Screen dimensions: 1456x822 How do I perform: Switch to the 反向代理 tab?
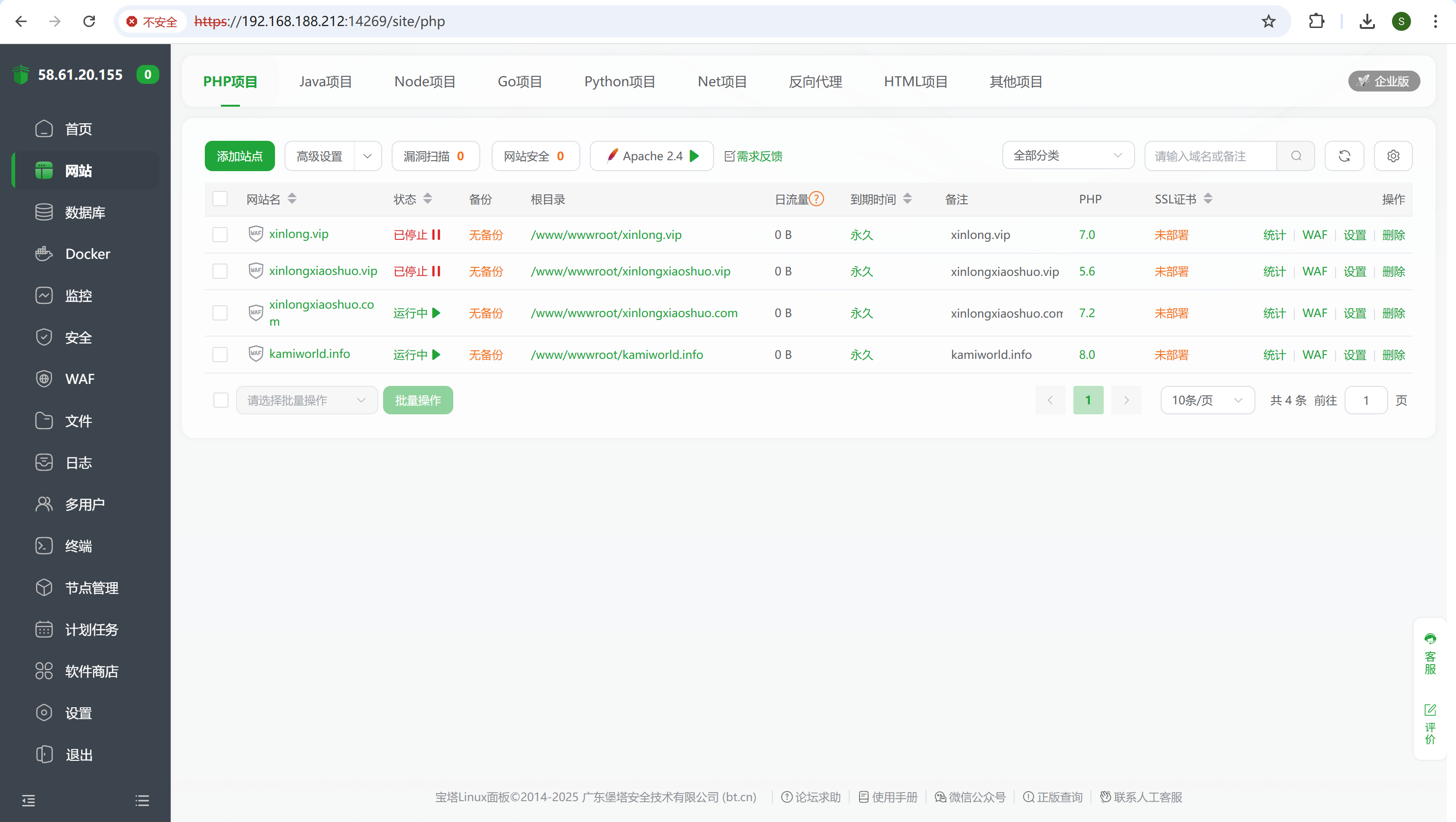click(815, 82)
